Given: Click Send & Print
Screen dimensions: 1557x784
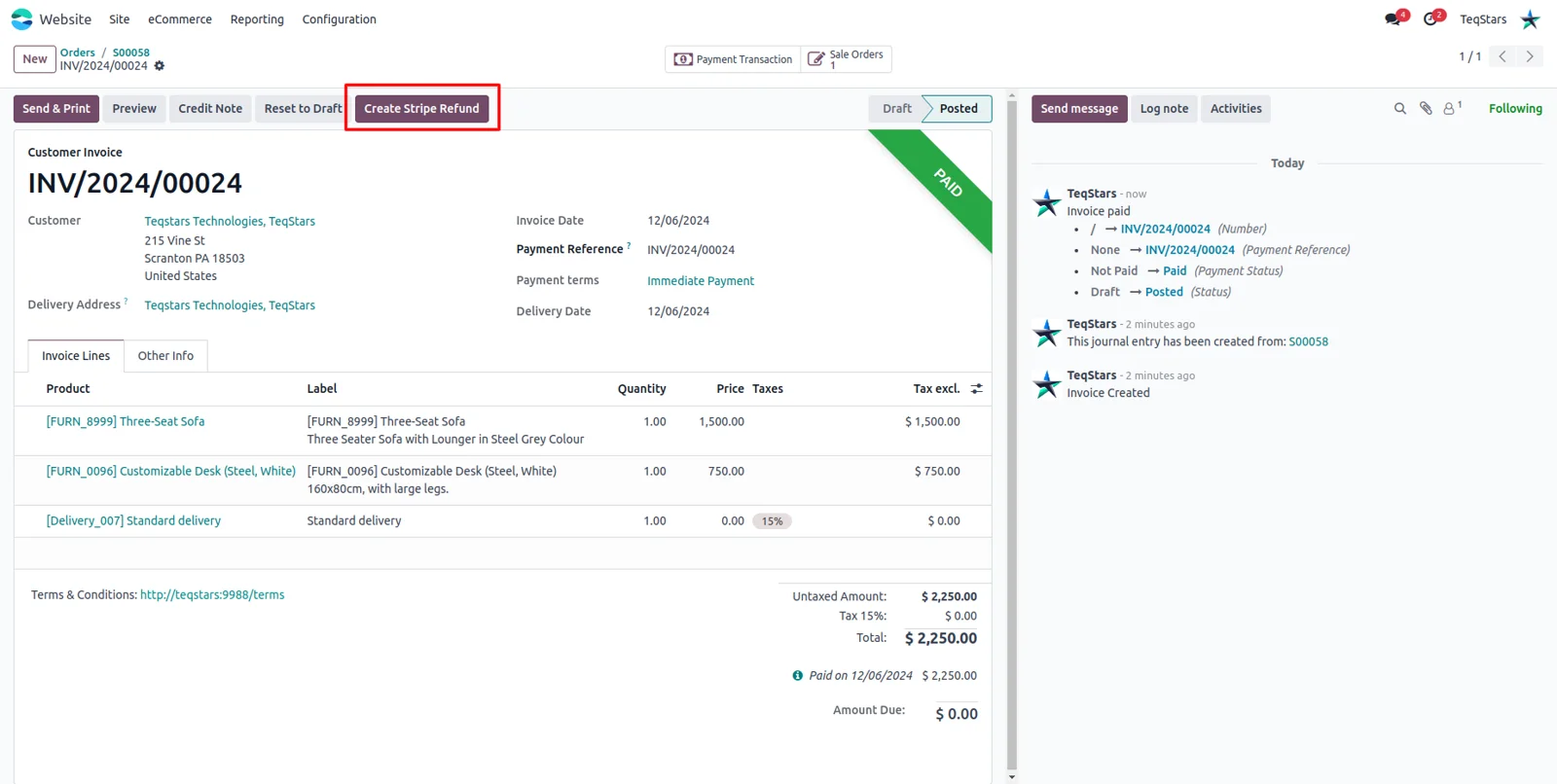Looking at the screenshot, I should tap(56, 109).
